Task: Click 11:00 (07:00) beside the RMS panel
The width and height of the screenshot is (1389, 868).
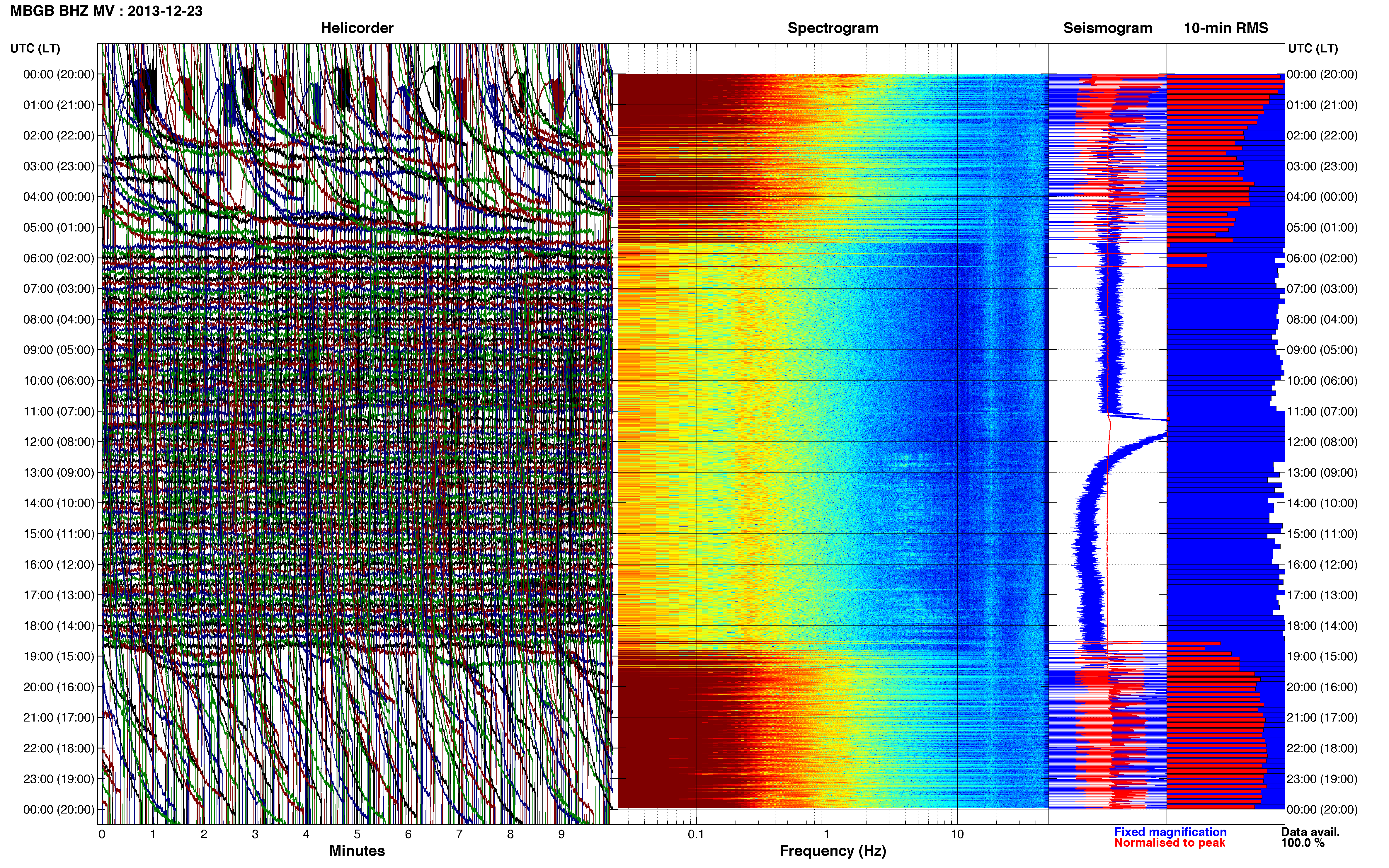Action: point(1322,412)
